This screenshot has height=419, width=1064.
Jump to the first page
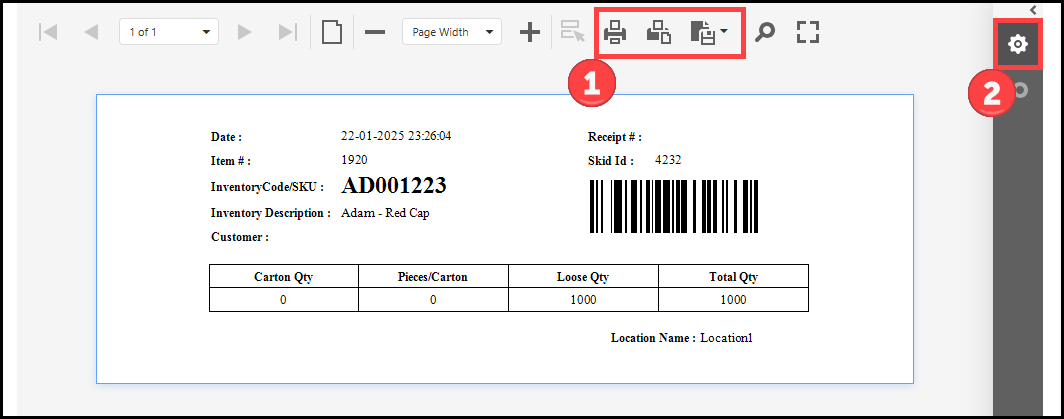click(47, 32)
